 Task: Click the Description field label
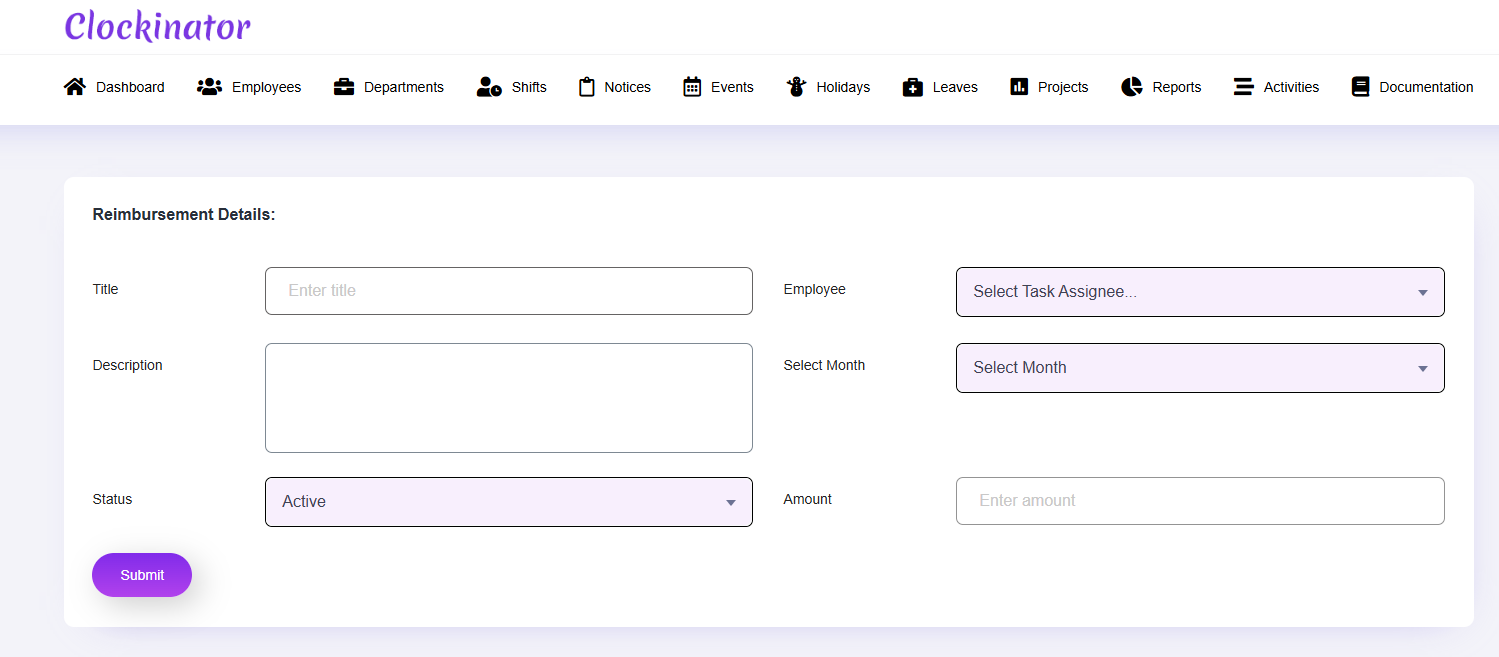click(x=127, y=365)
